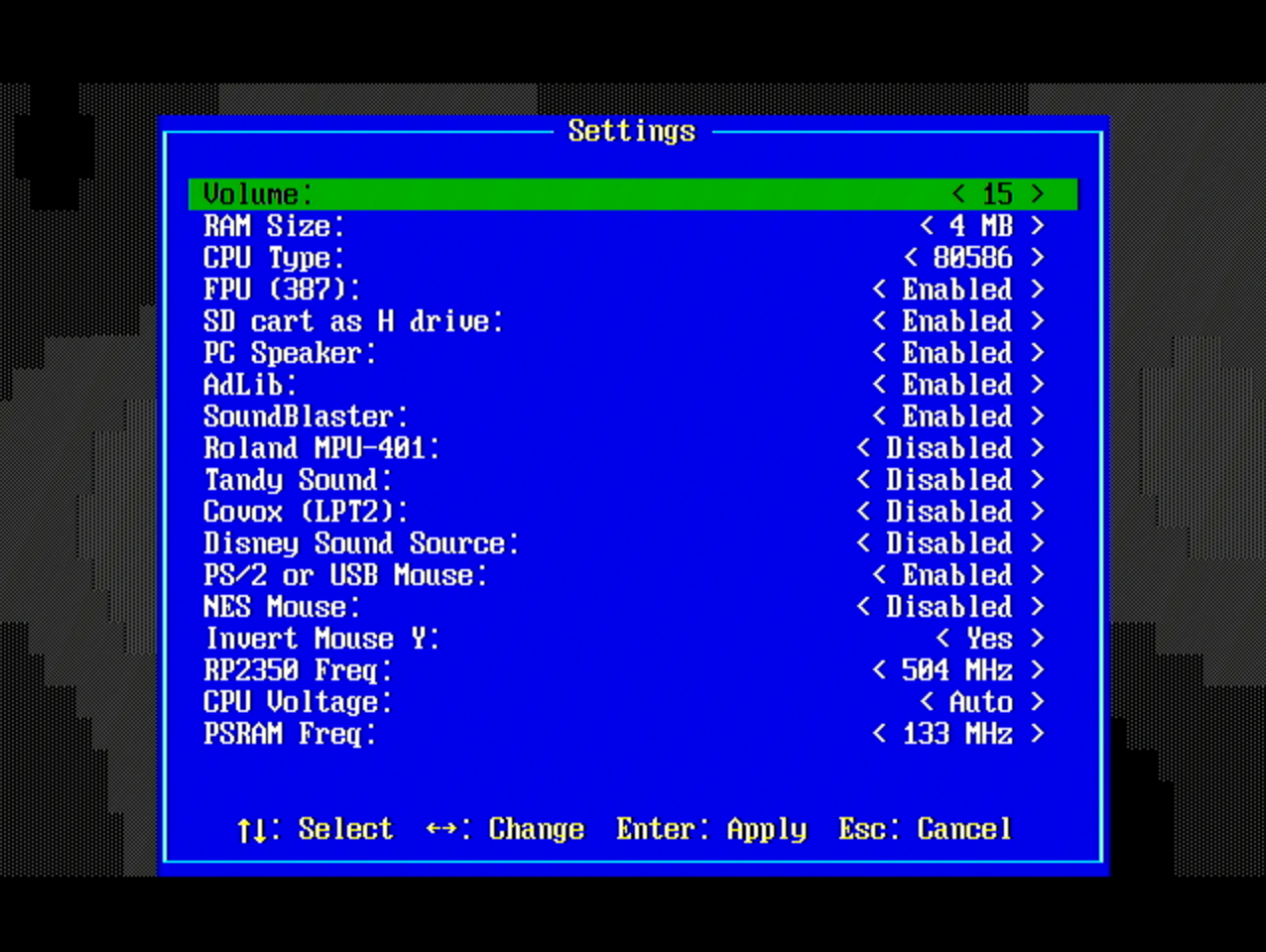Select the Covox (LPT2) row label

click(x=306, y=512)
